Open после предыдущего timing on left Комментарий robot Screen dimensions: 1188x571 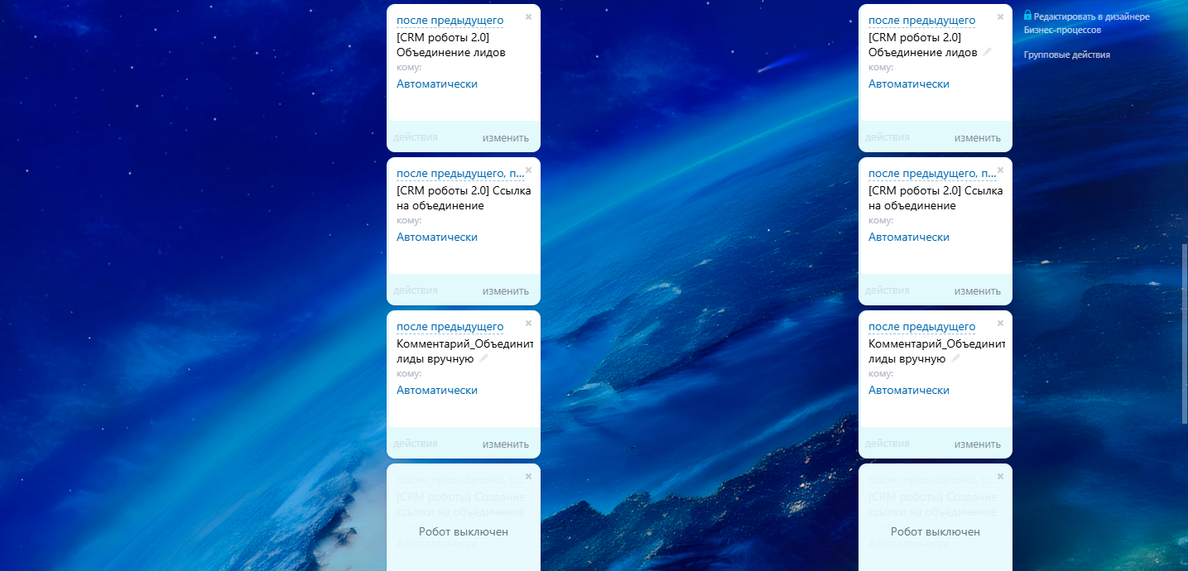click(450, 326)
